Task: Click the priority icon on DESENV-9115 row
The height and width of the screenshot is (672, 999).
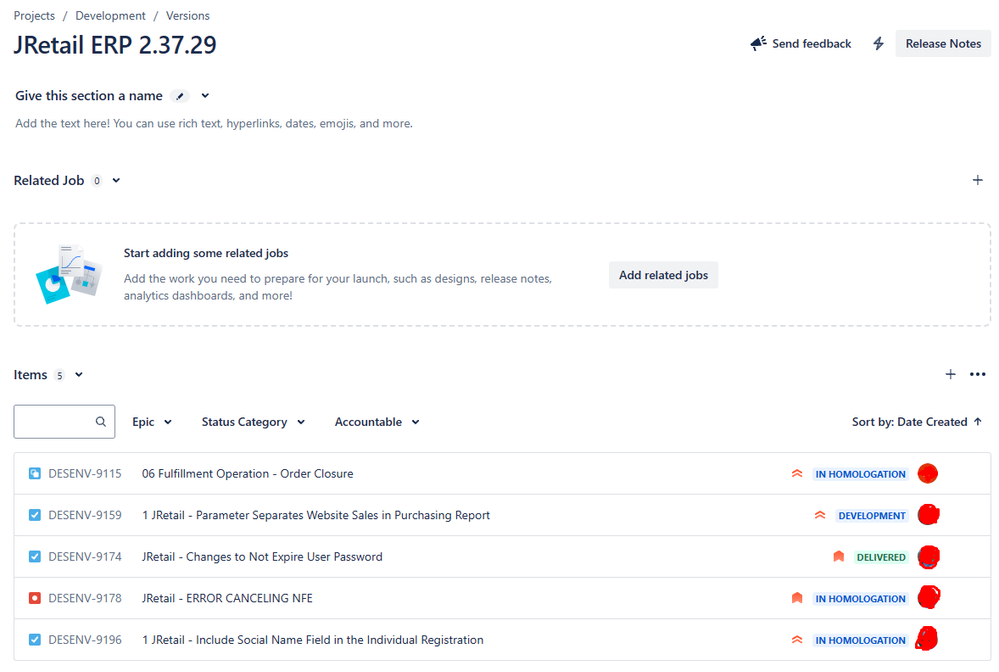Action: (x=797, y=473)
